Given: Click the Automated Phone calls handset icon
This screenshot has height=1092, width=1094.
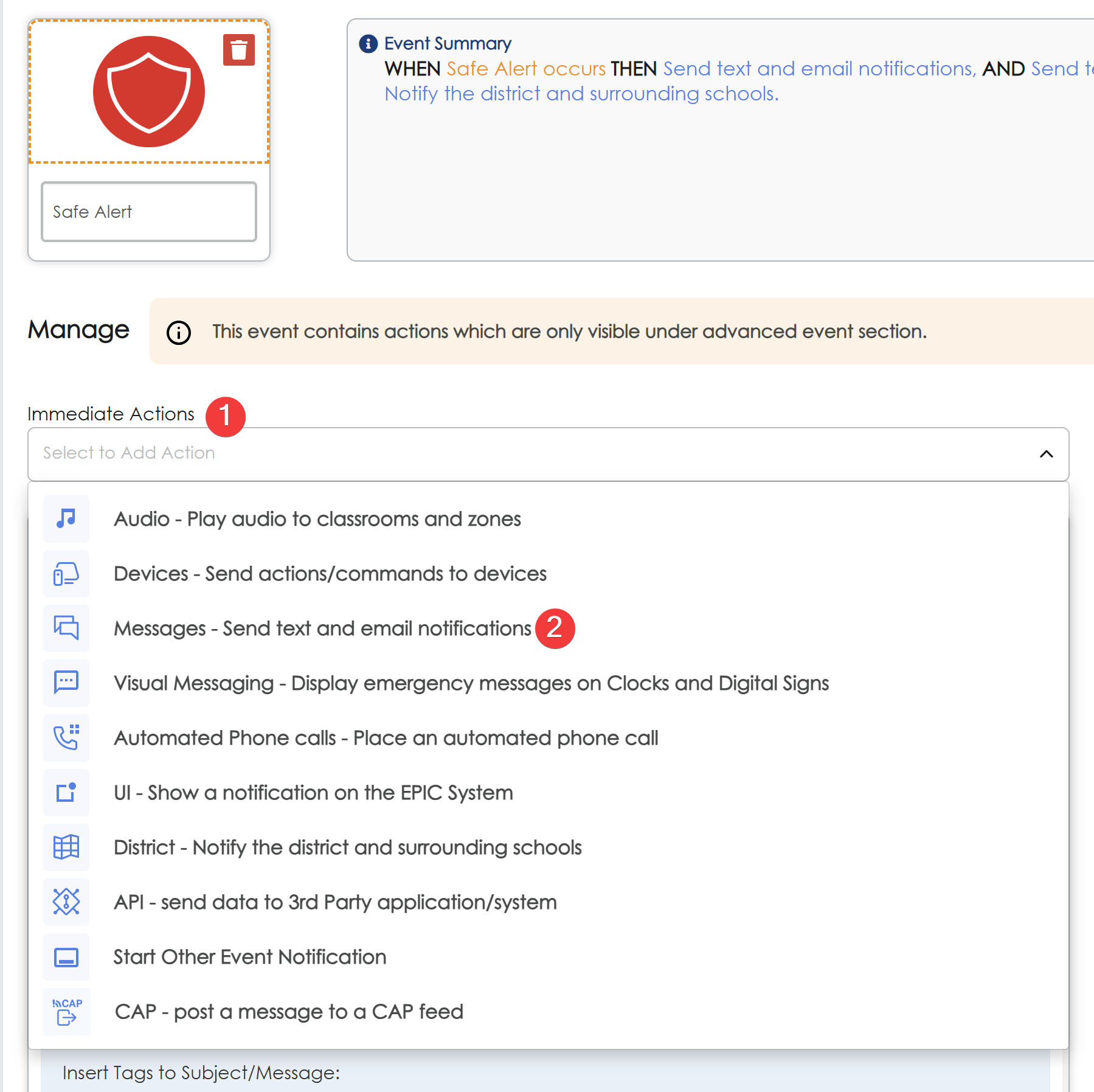Looking at the screenshot, I should [66, 737].
